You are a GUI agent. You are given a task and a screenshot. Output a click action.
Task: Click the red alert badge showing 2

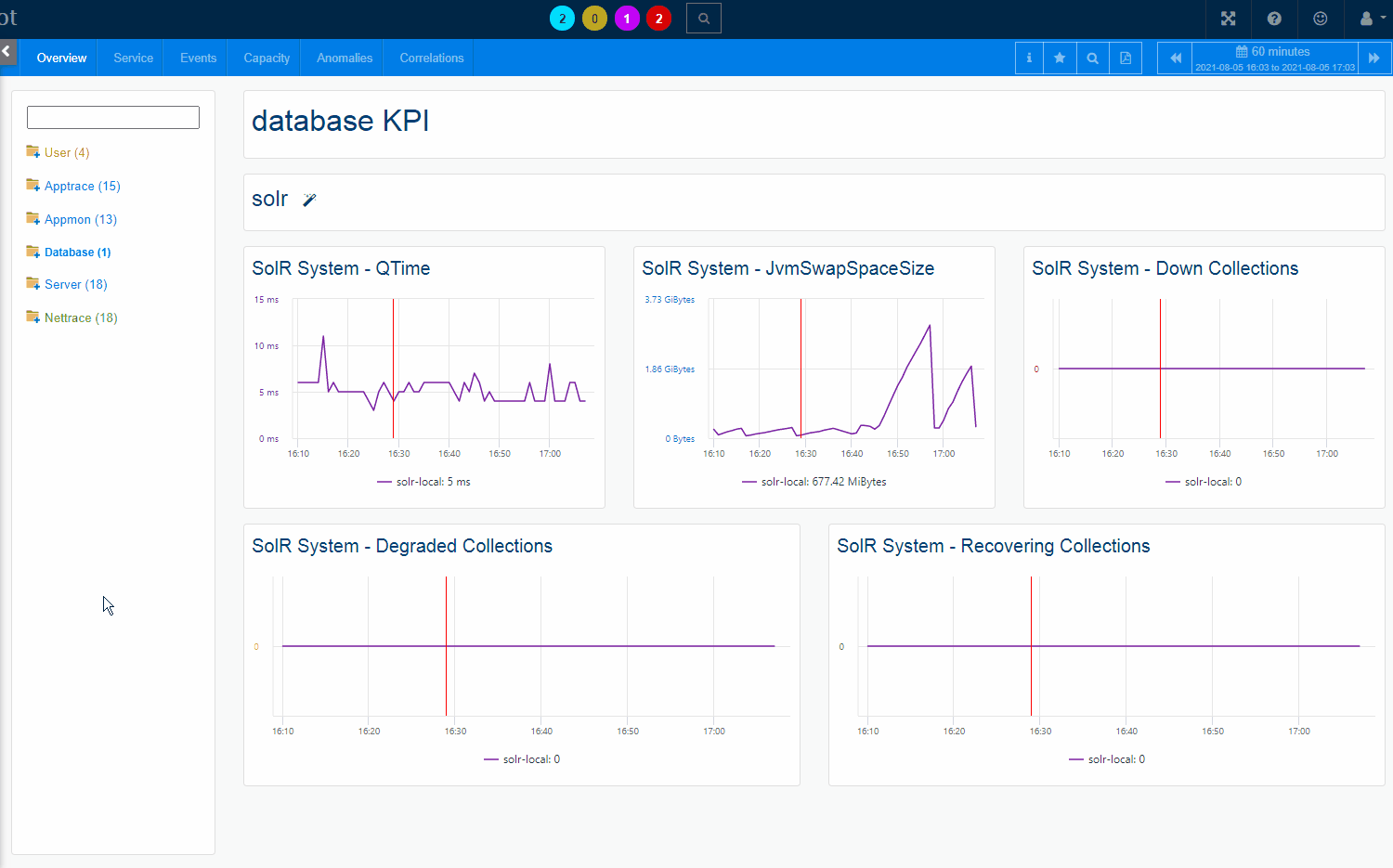point(658,19)
